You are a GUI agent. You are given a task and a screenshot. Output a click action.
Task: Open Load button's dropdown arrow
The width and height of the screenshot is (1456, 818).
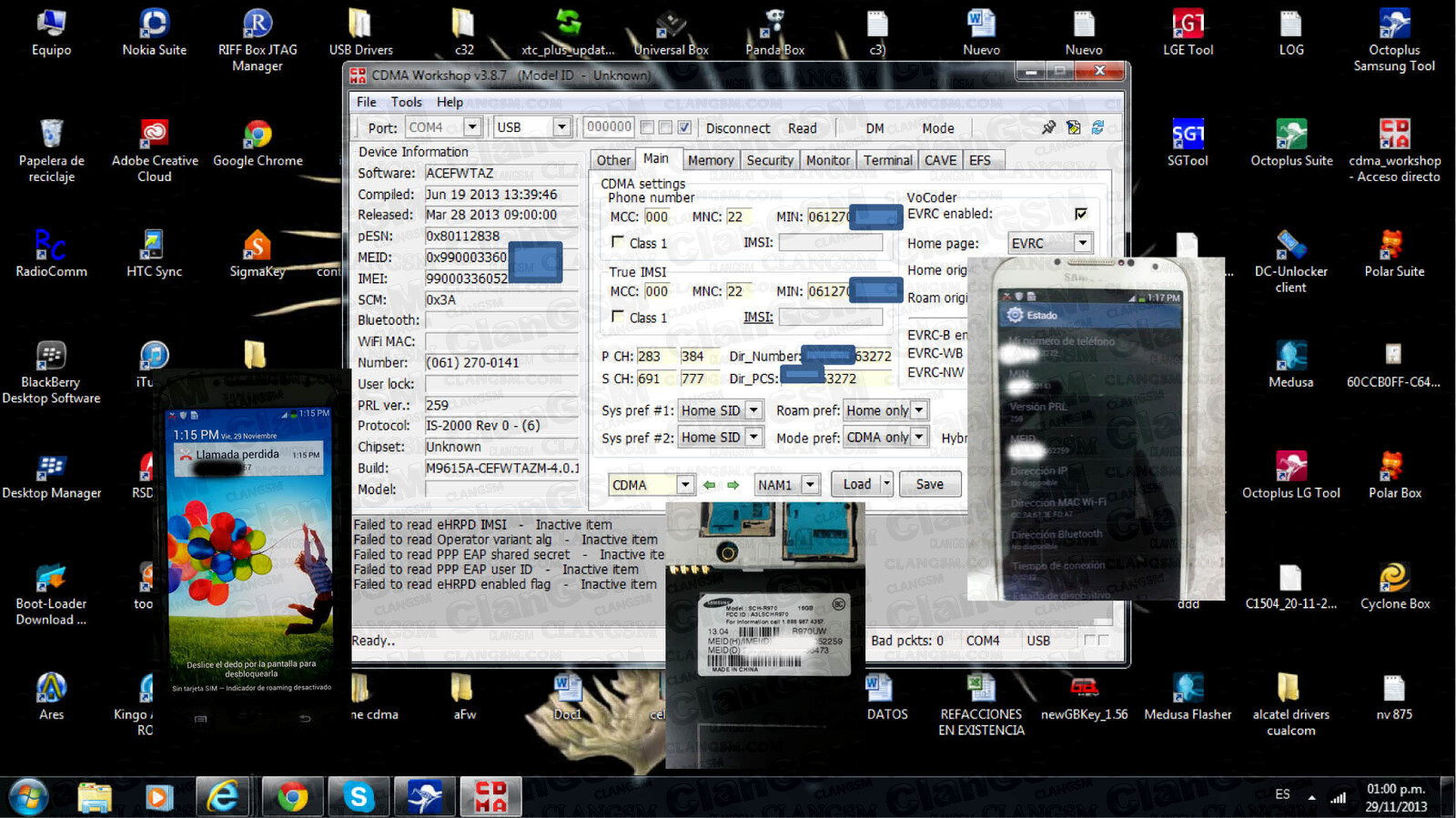[886, 484]
